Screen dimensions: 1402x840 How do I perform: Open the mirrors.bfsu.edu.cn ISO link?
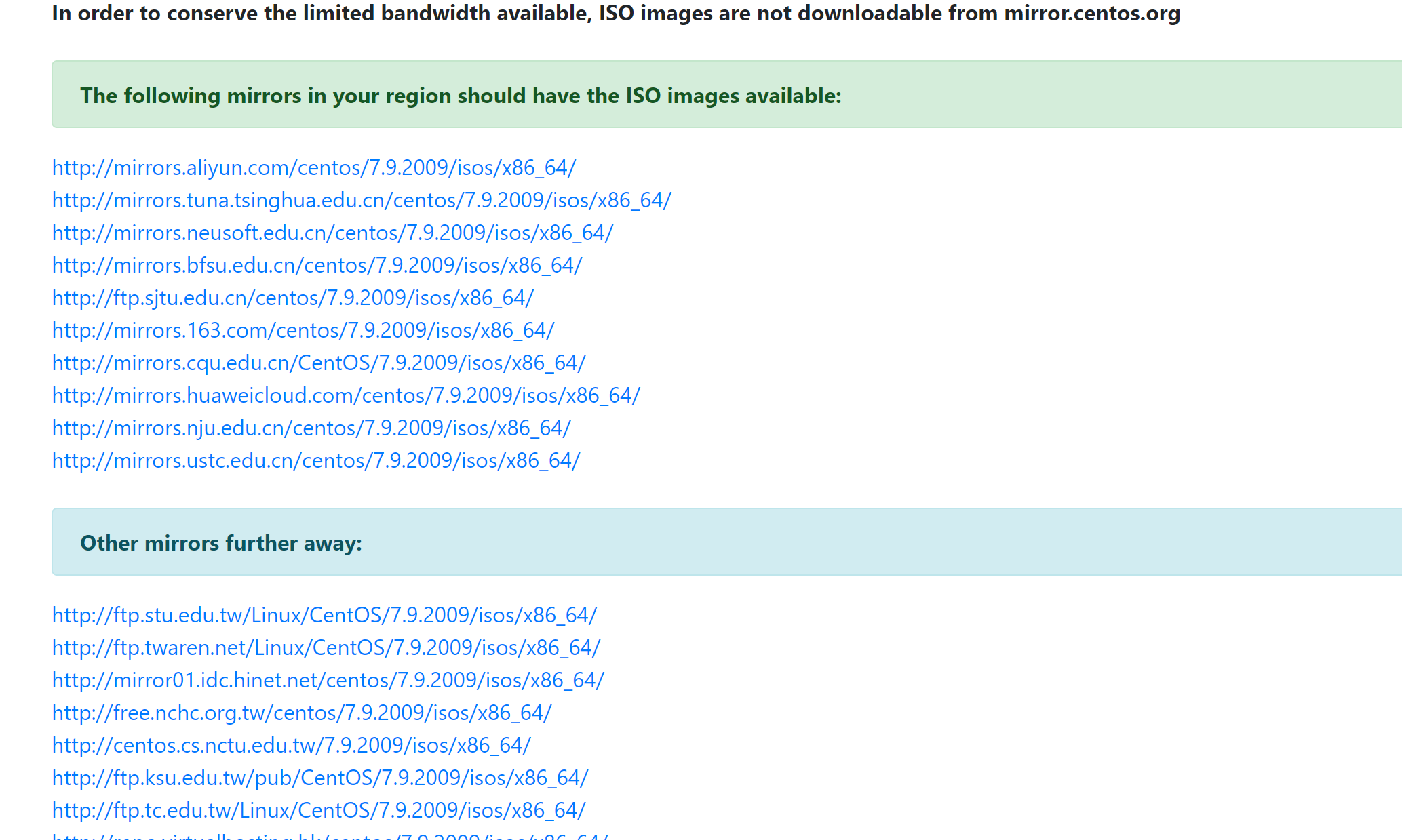(x=317, y=265)
